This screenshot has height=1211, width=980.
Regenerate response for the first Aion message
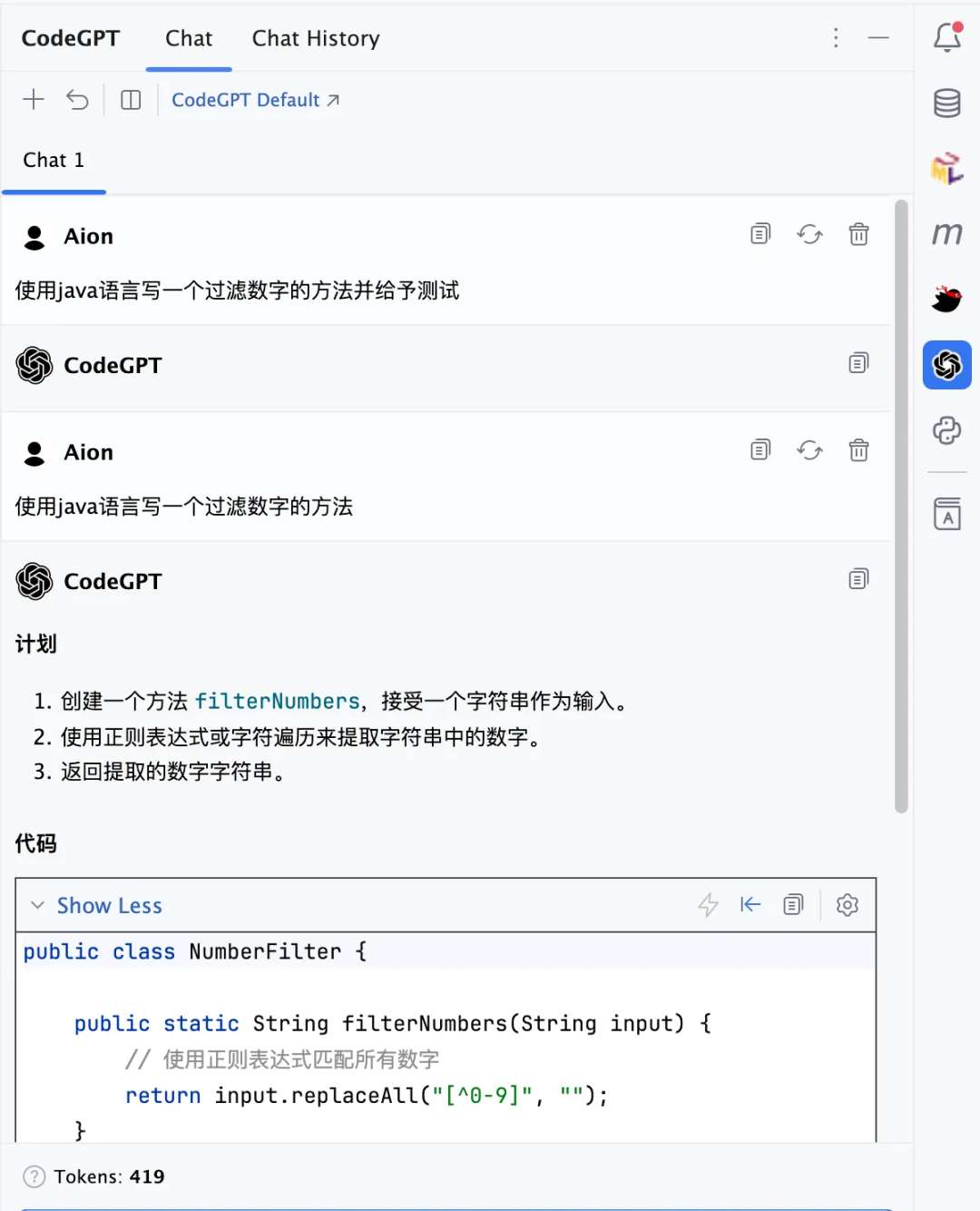[809, 233]
